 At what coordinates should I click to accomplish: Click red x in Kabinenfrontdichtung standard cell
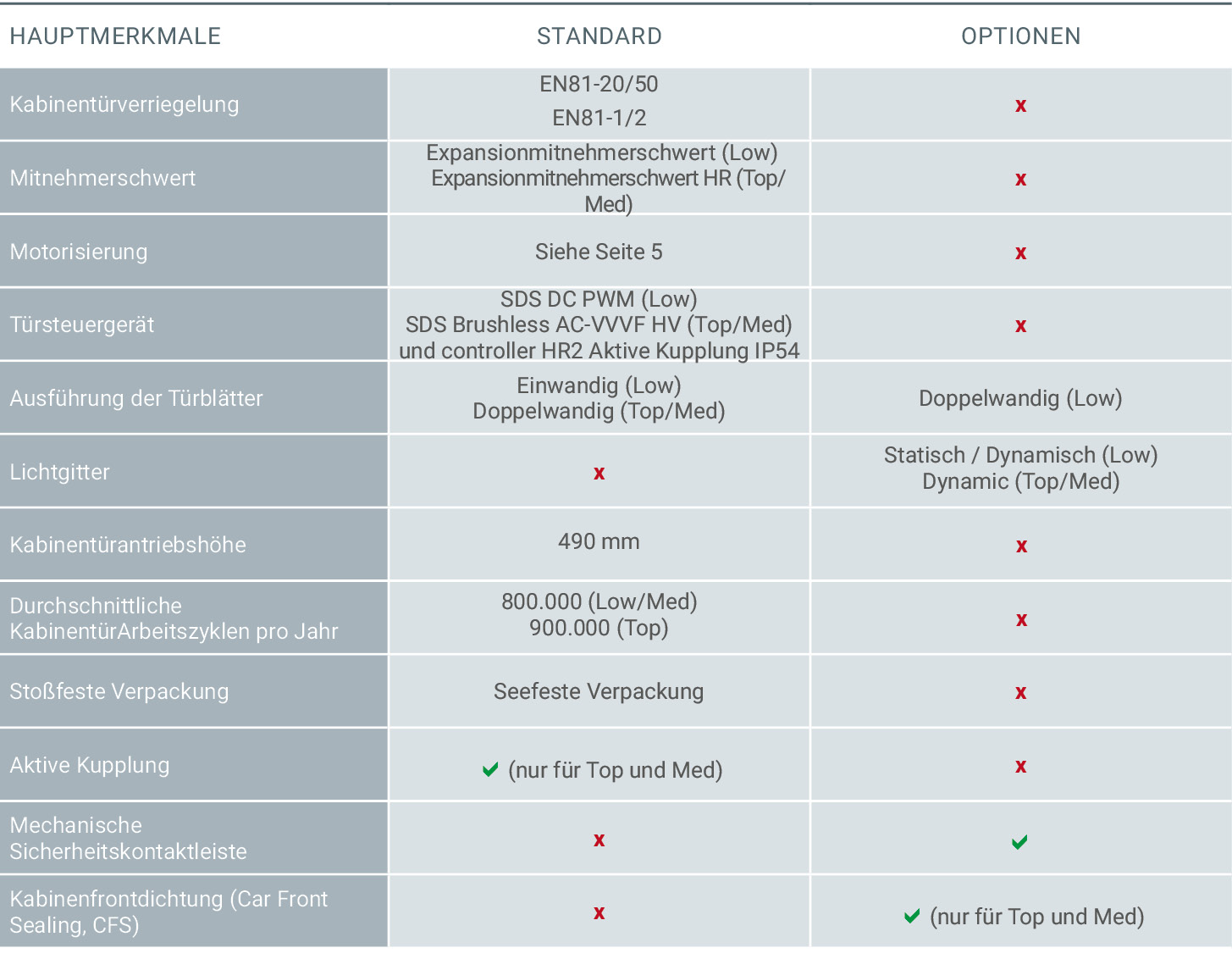(599, 913)
